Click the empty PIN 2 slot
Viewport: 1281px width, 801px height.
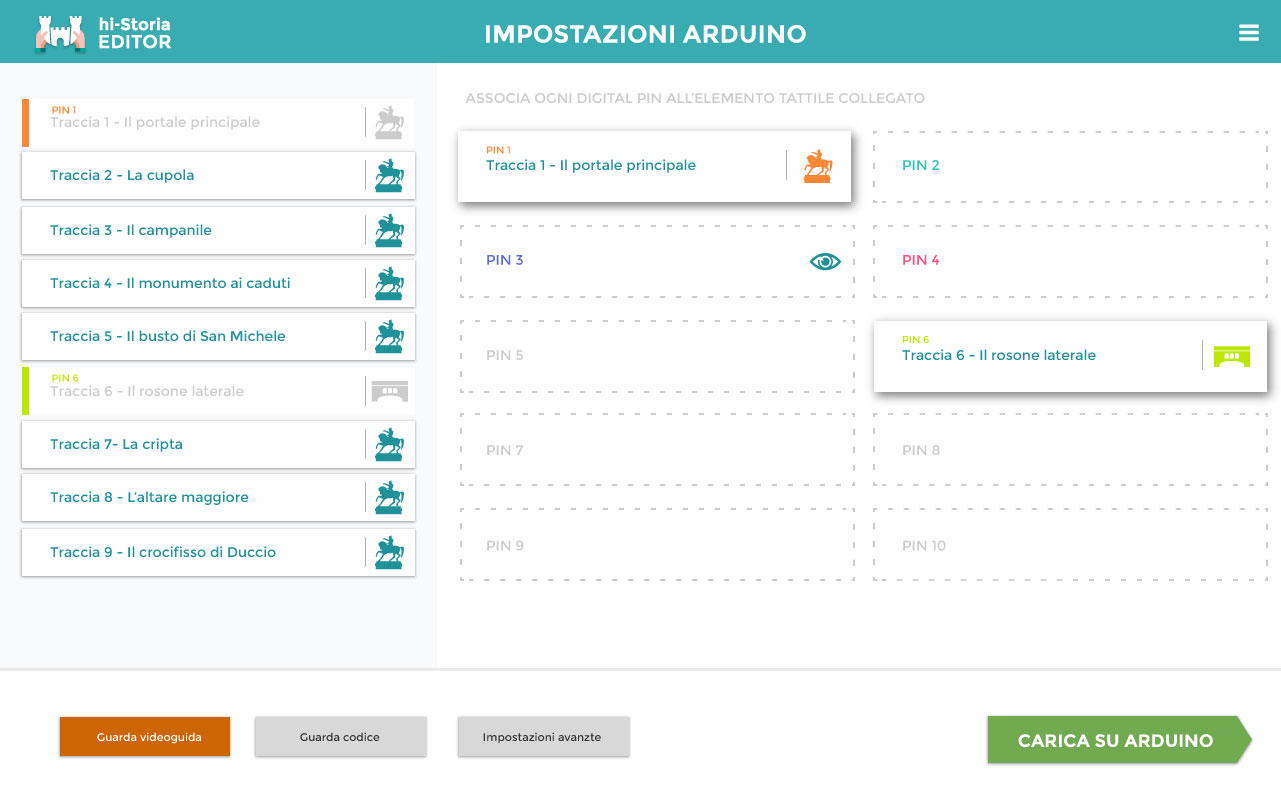[x=1070, y=166]
